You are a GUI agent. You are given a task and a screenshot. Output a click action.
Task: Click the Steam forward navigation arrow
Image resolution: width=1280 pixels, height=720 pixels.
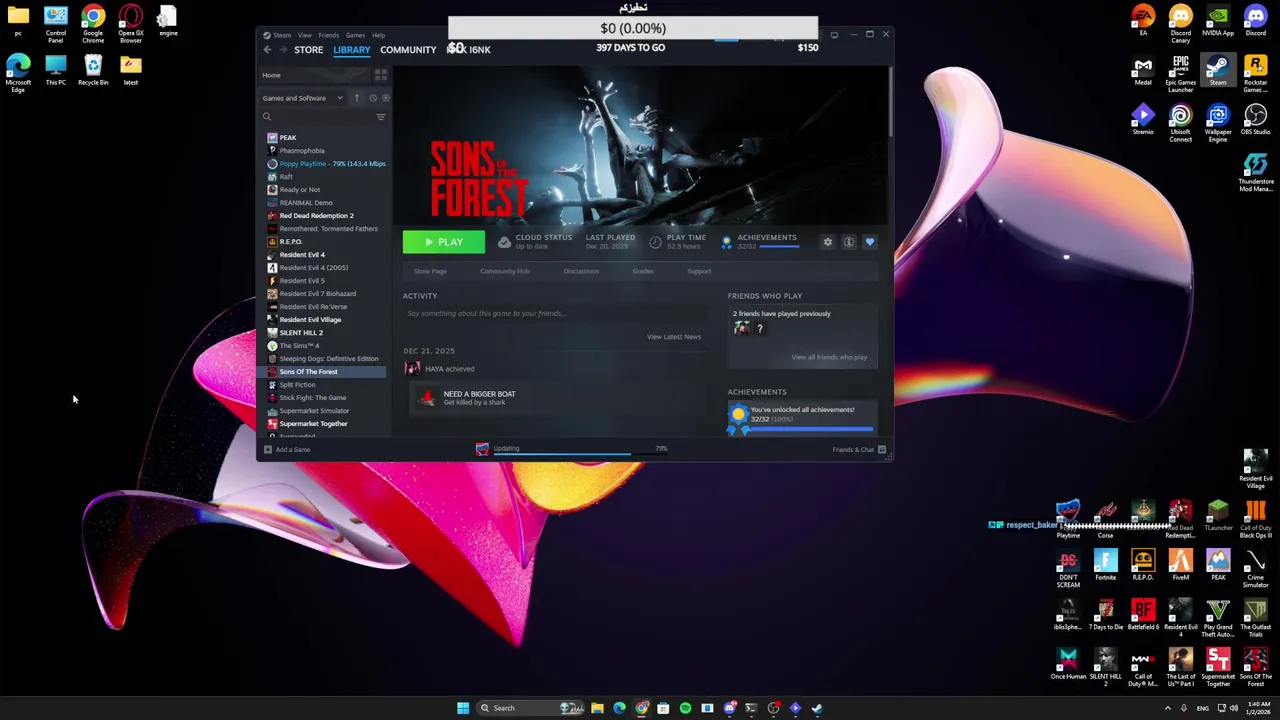tap(282, 50)
